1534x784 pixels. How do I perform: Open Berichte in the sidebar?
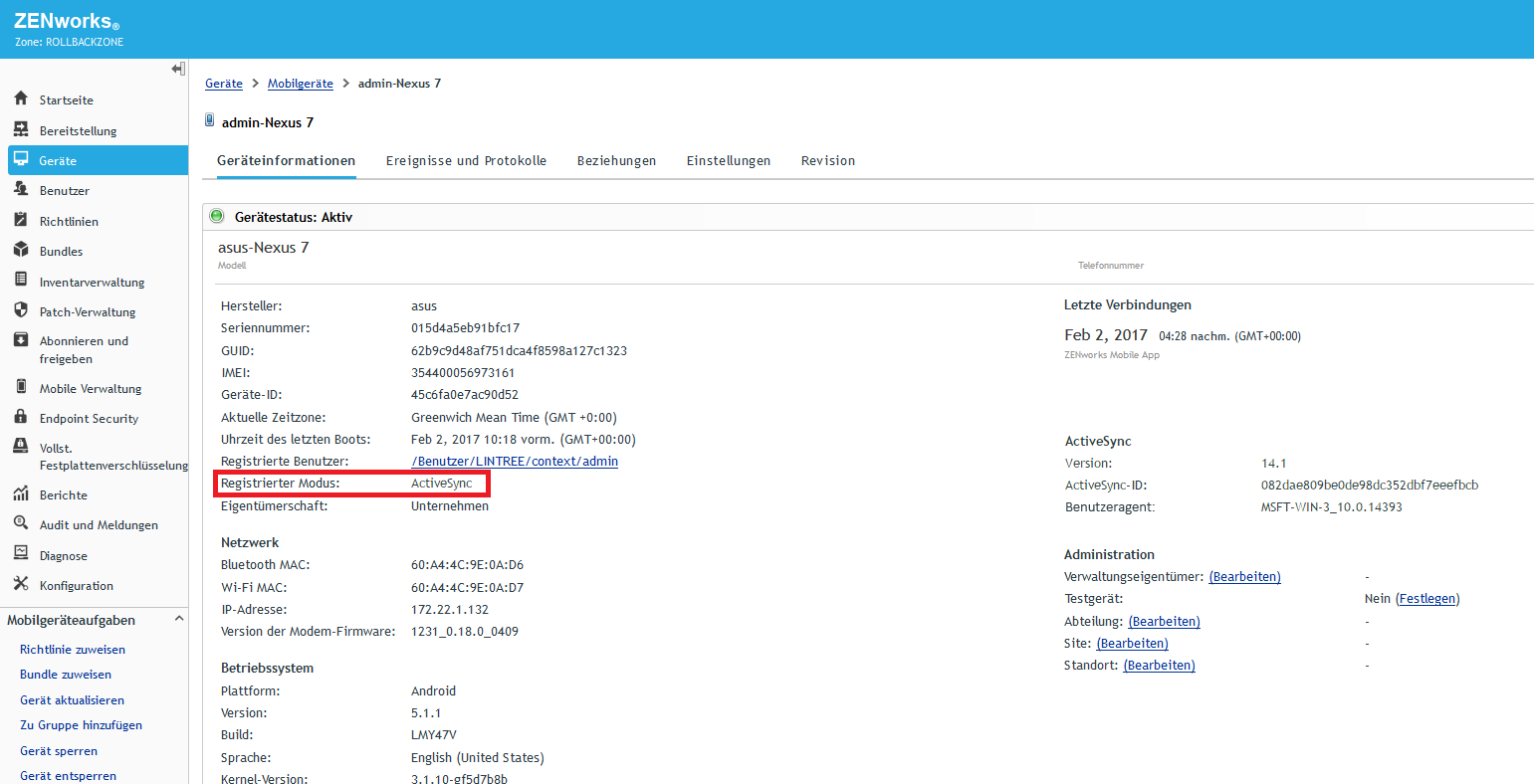tap(64, 494)
